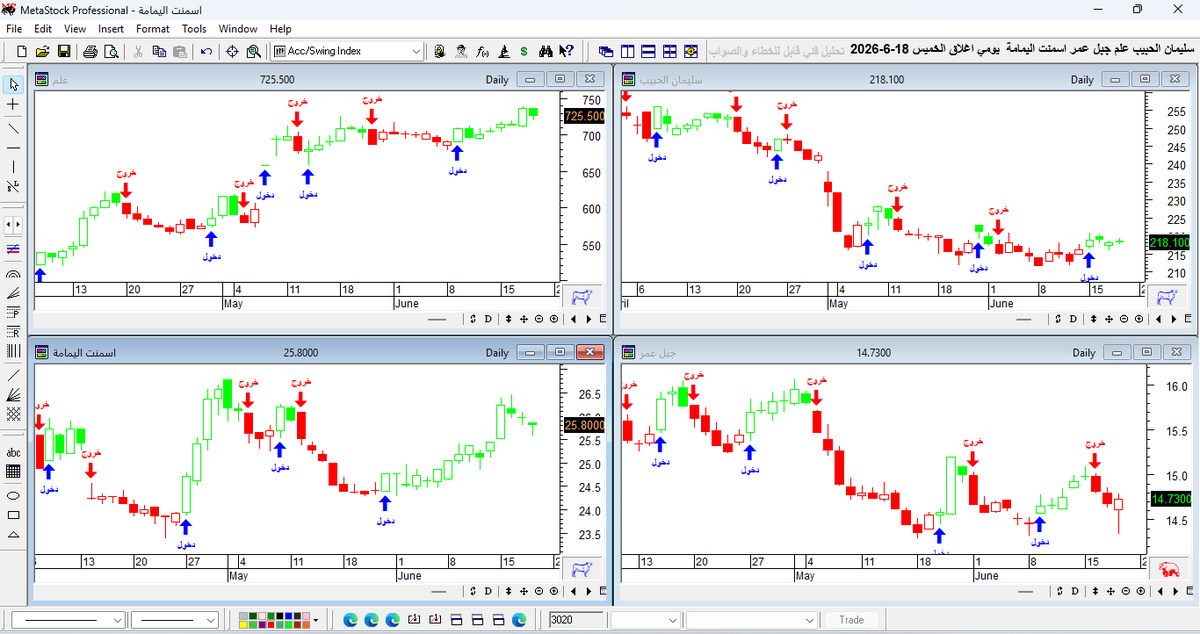Click the blue color swatch in palette

[289, 616]
